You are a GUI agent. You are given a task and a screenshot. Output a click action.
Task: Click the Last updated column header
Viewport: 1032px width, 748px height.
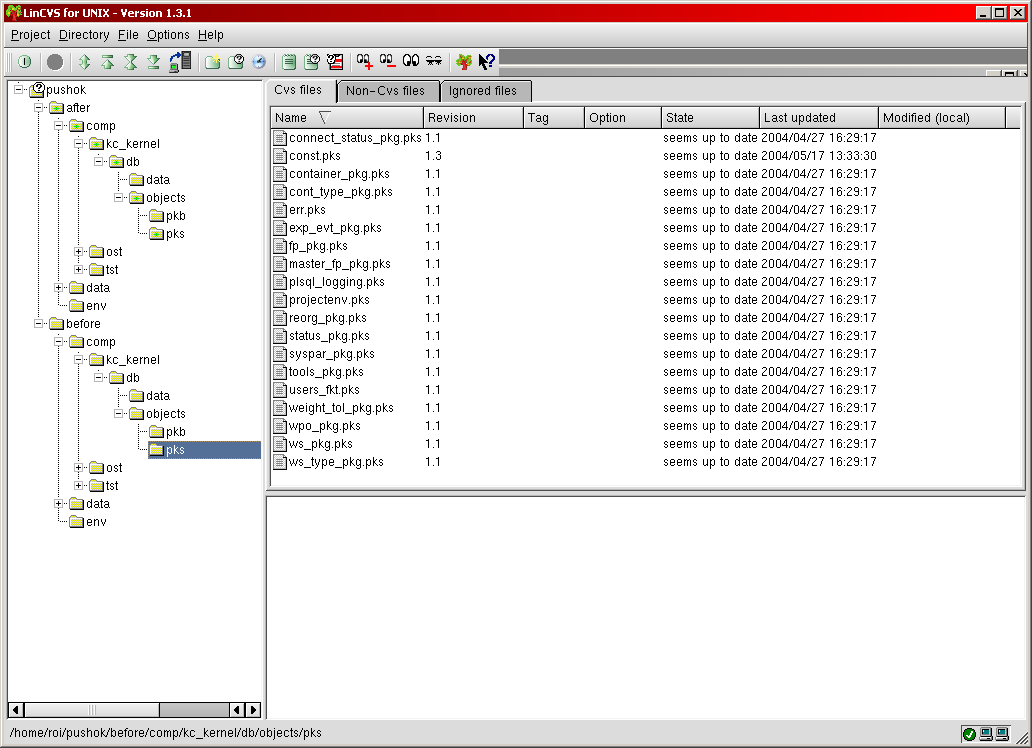tap(818, 118)
